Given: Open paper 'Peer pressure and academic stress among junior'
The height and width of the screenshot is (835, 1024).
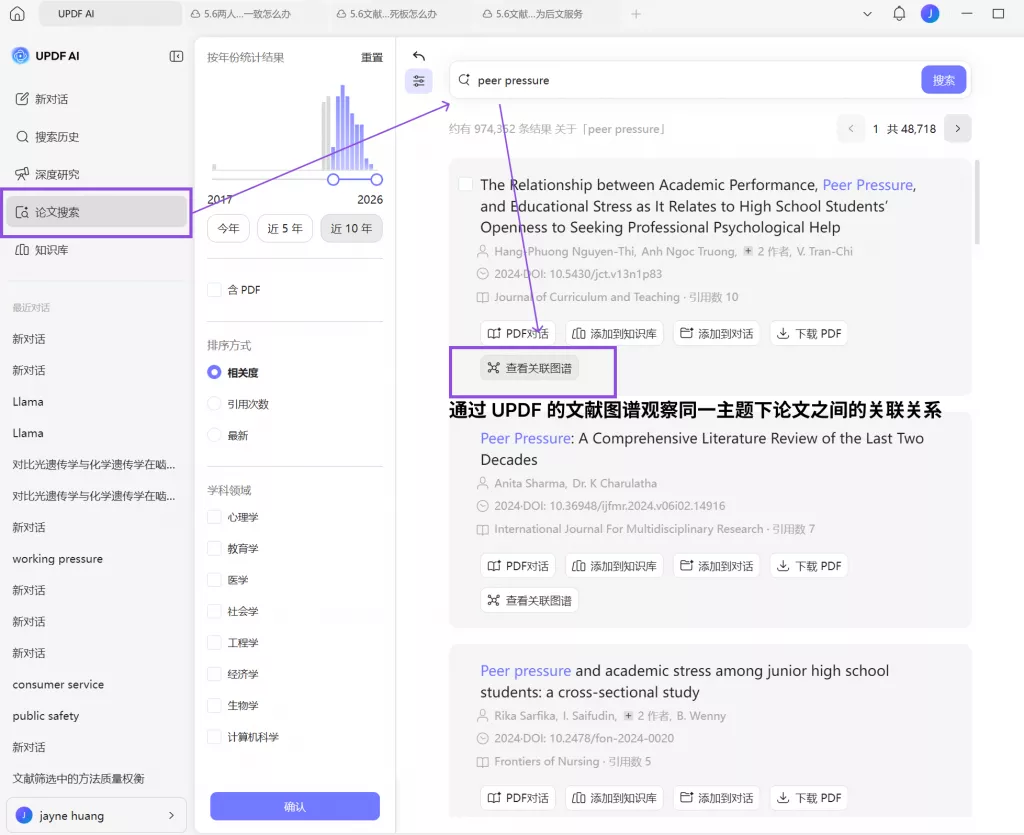Looking at the screenshot, I should pos(684,681).
